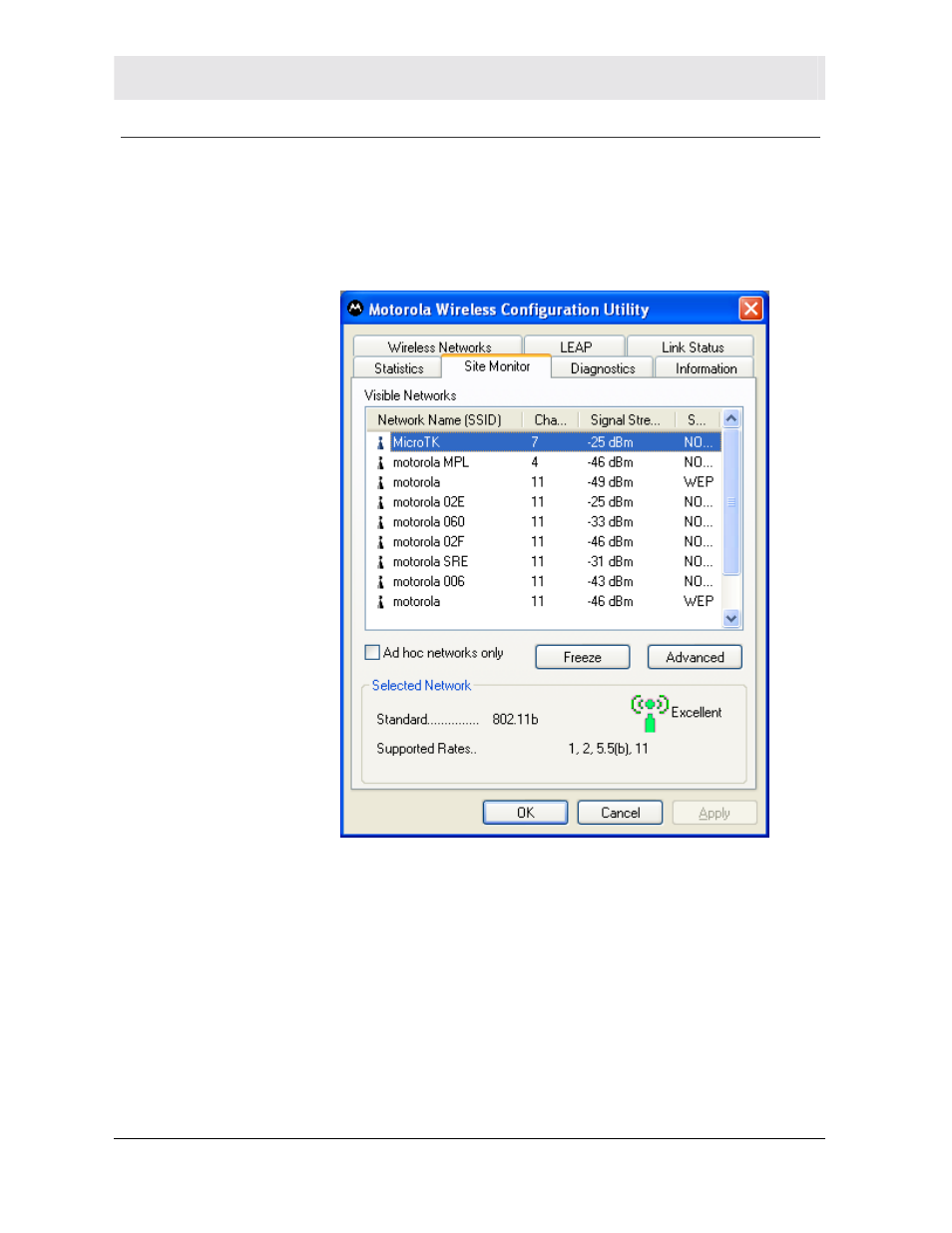
Task: Click supported rates 1, 2, 5.5(b), 11
Action: click(x=608, y=749)
